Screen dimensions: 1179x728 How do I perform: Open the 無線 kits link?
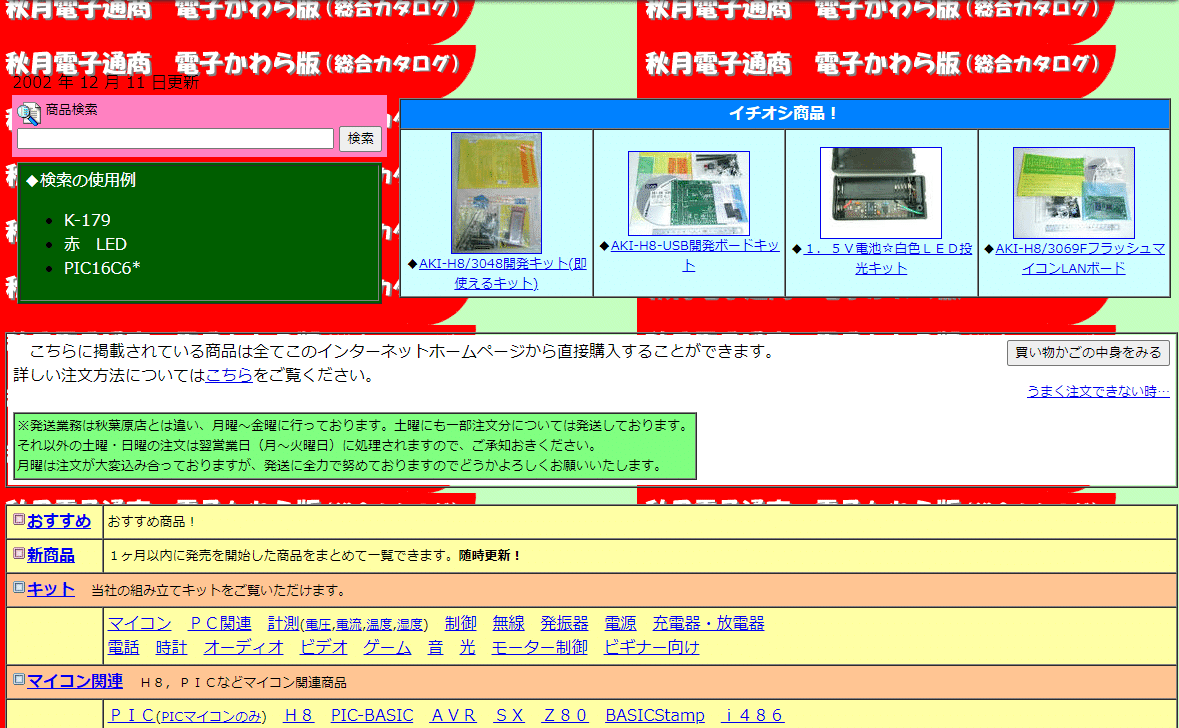click(508, 623)
